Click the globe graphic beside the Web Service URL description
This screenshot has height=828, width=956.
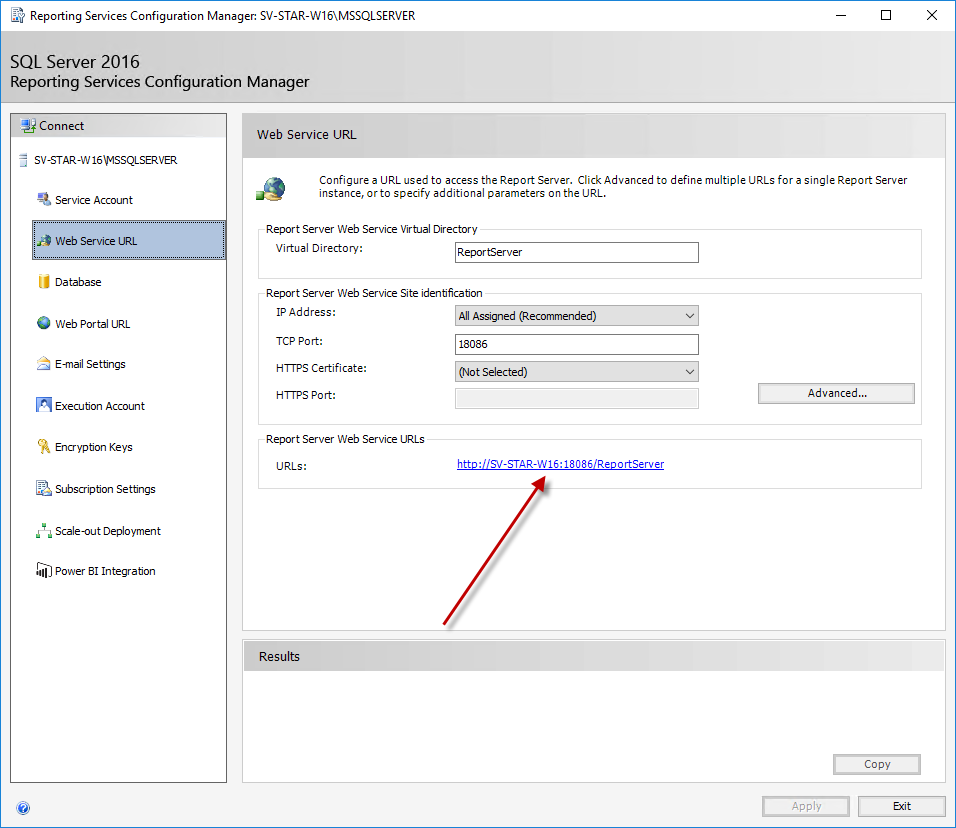(271, 189)
